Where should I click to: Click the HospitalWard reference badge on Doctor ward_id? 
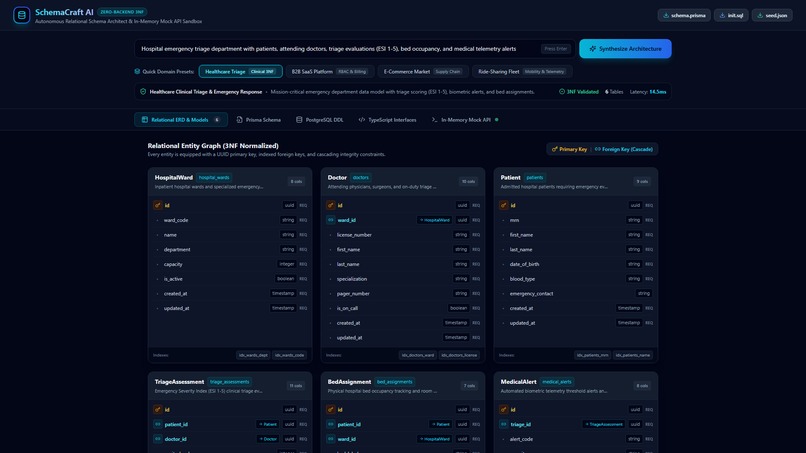(x=435, y=220)
